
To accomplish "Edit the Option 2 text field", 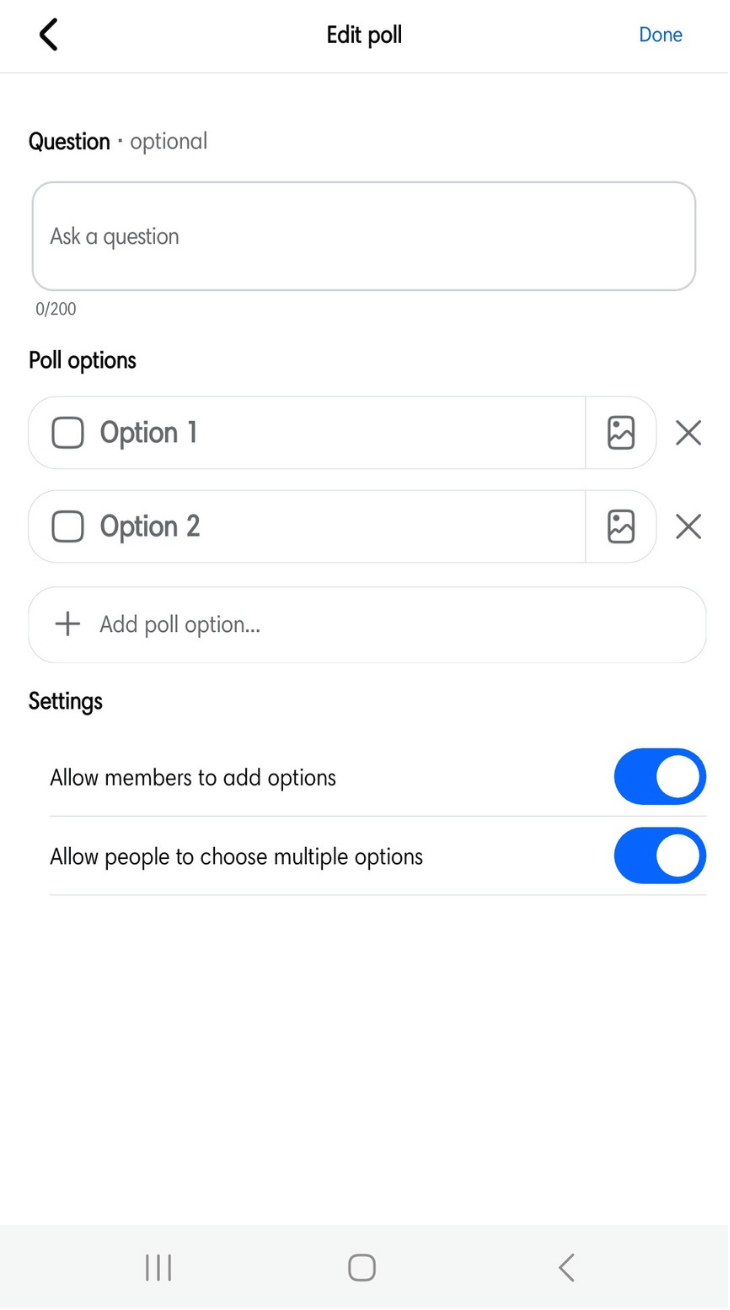I will click(x=330, y=527).
